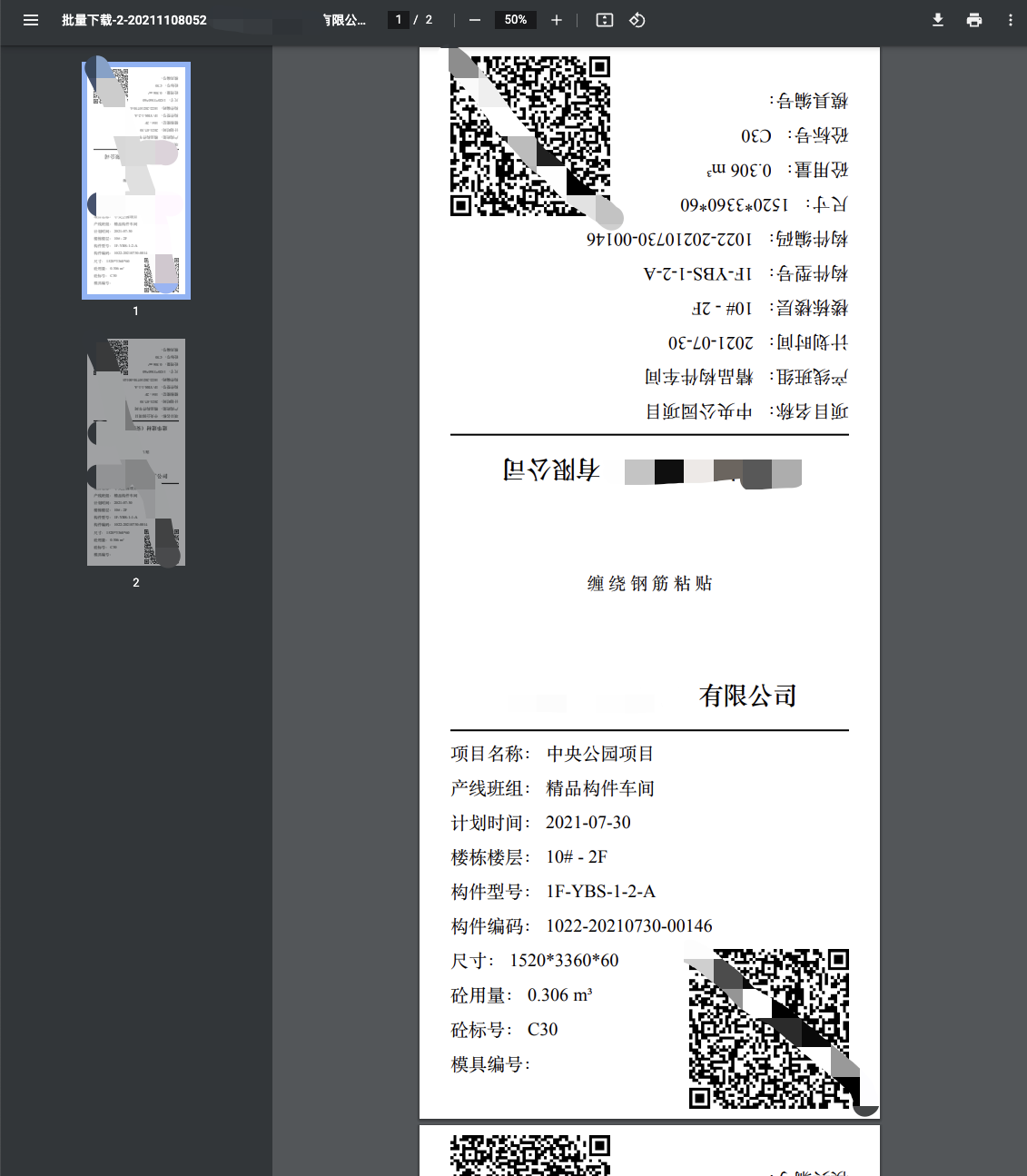Print the document

coord(974,20)
